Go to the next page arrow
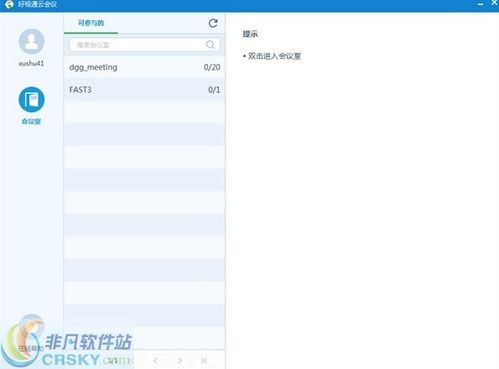 180,360
